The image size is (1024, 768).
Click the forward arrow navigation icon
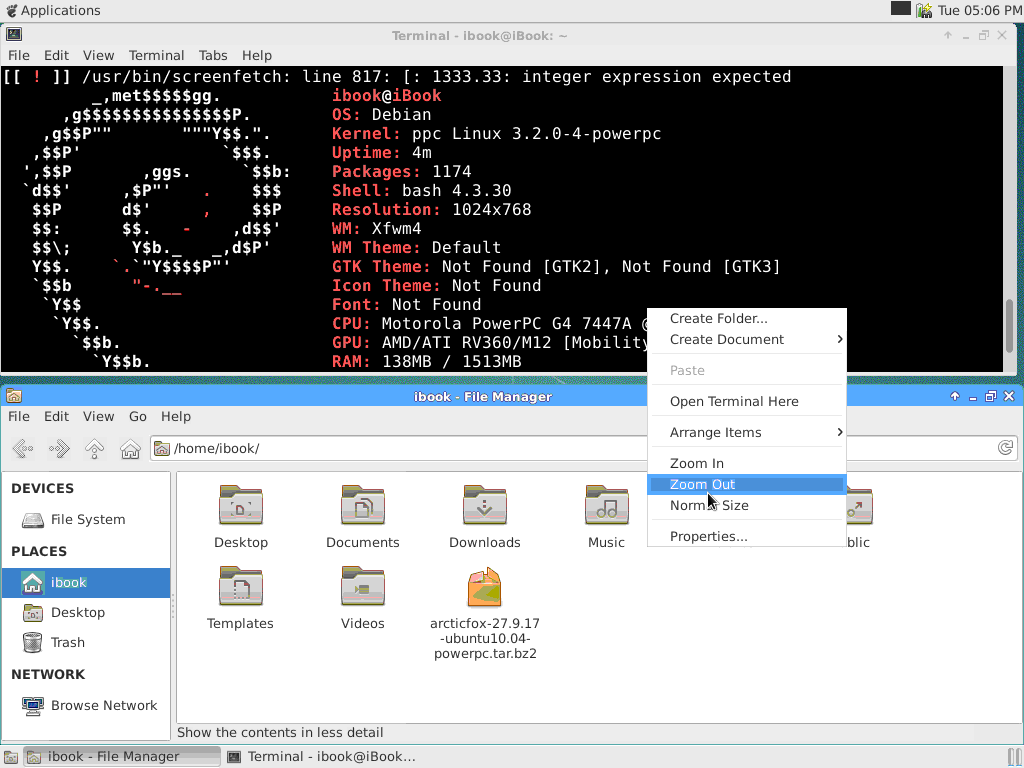pyautogui.click(x=59, y=449)
